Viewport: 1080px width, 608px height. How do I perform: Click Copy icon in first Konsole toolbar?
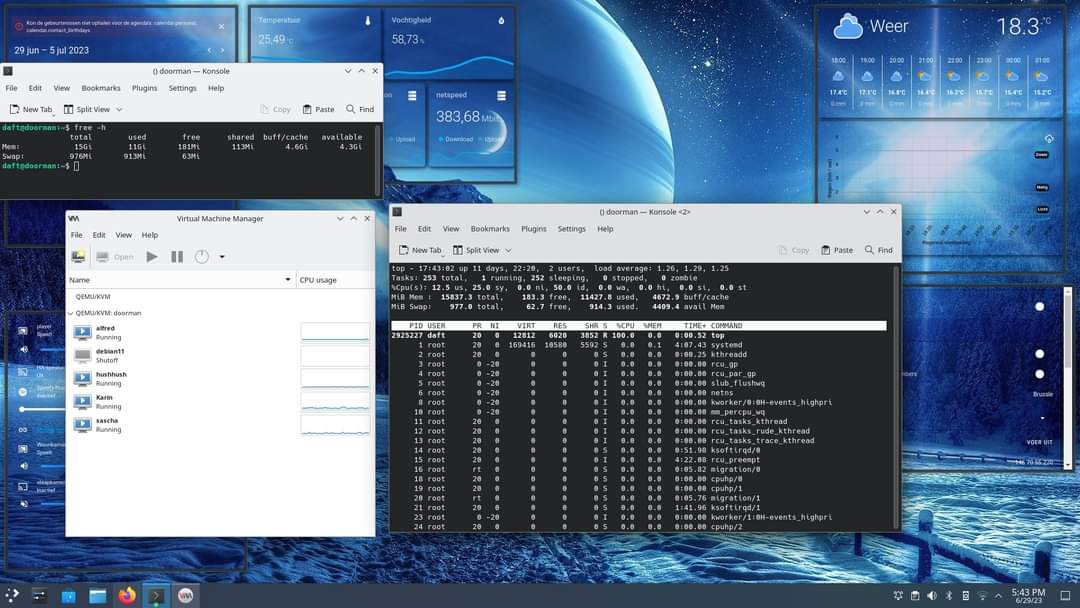click(264, 109)
